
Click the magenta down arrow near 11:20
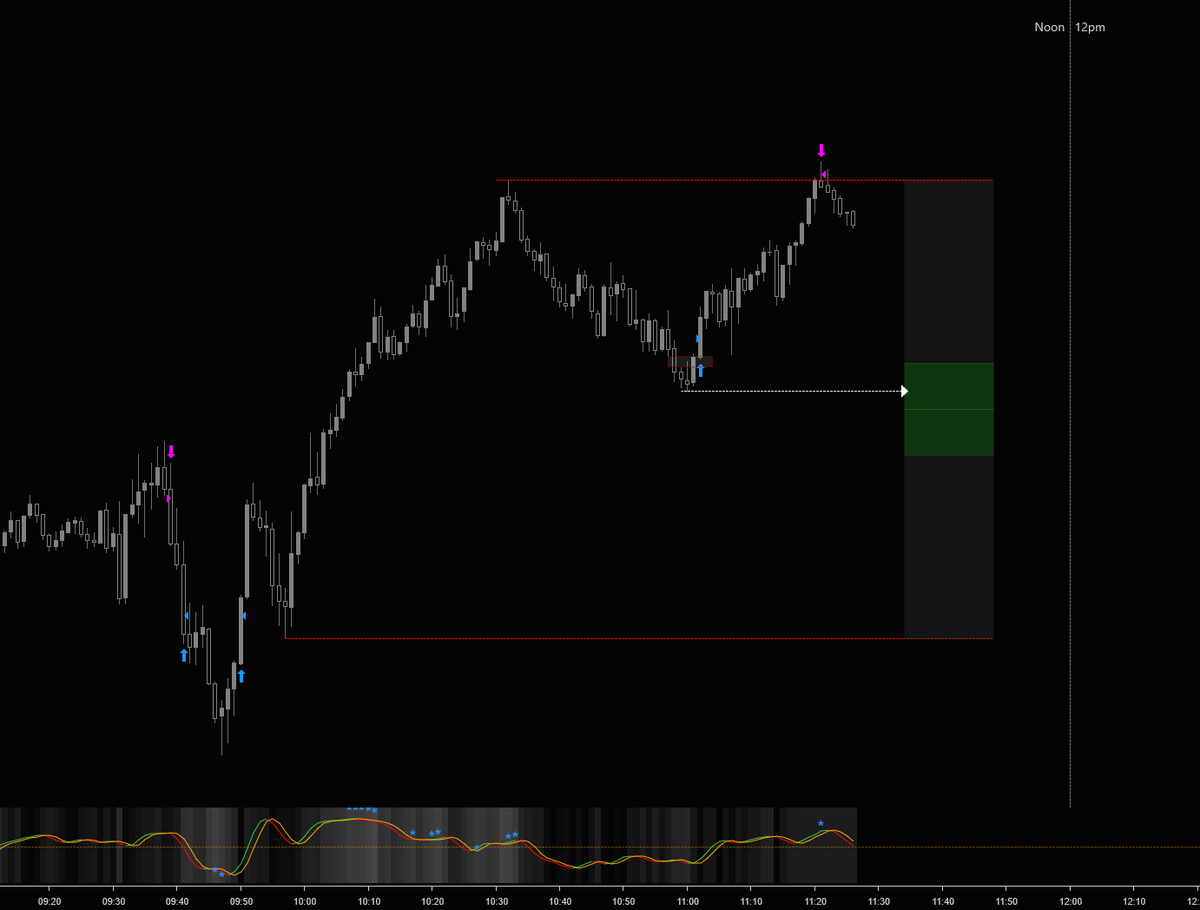tap(822, 151)
